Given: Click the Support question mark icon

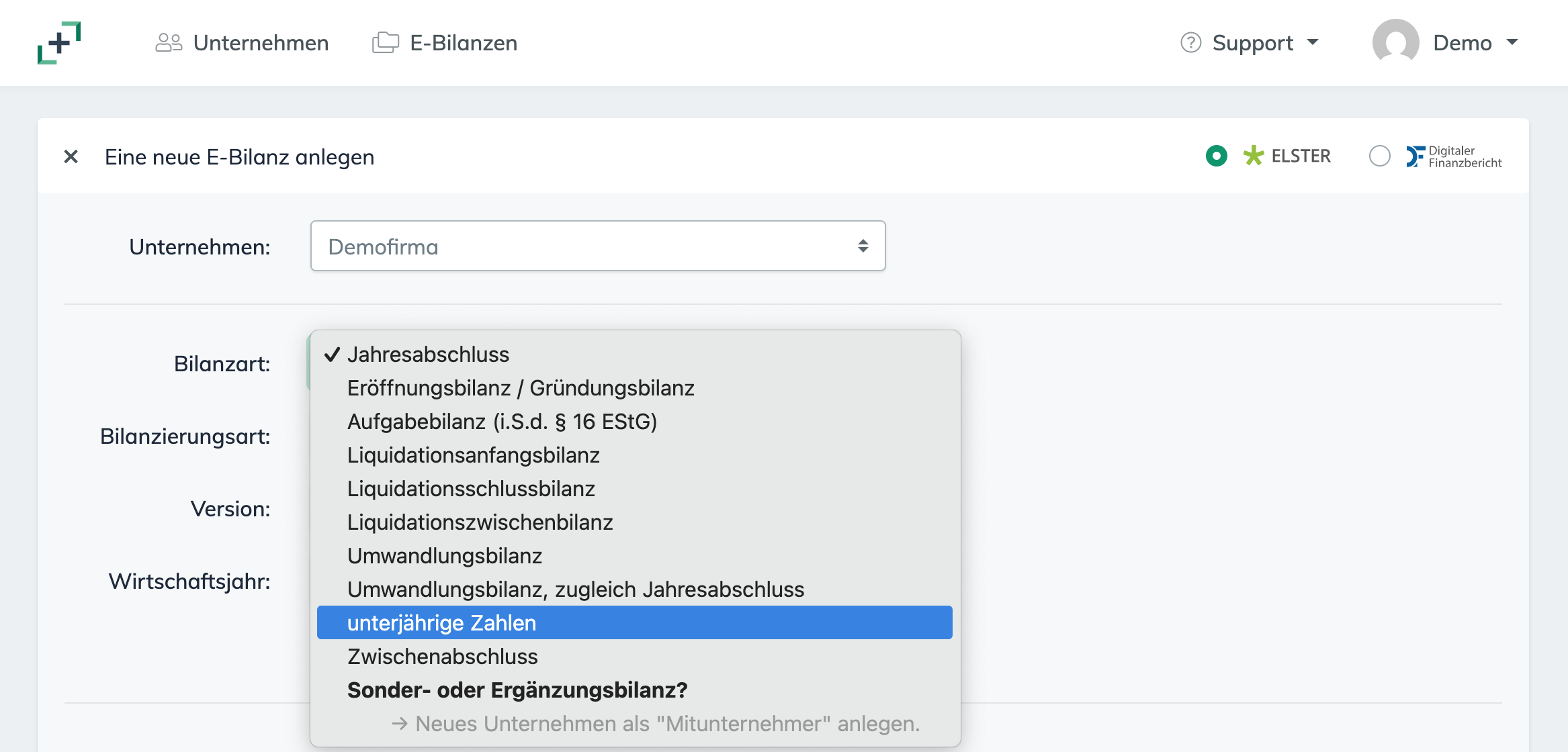Looking at the screenshot, I should [x=1190, y=42].
